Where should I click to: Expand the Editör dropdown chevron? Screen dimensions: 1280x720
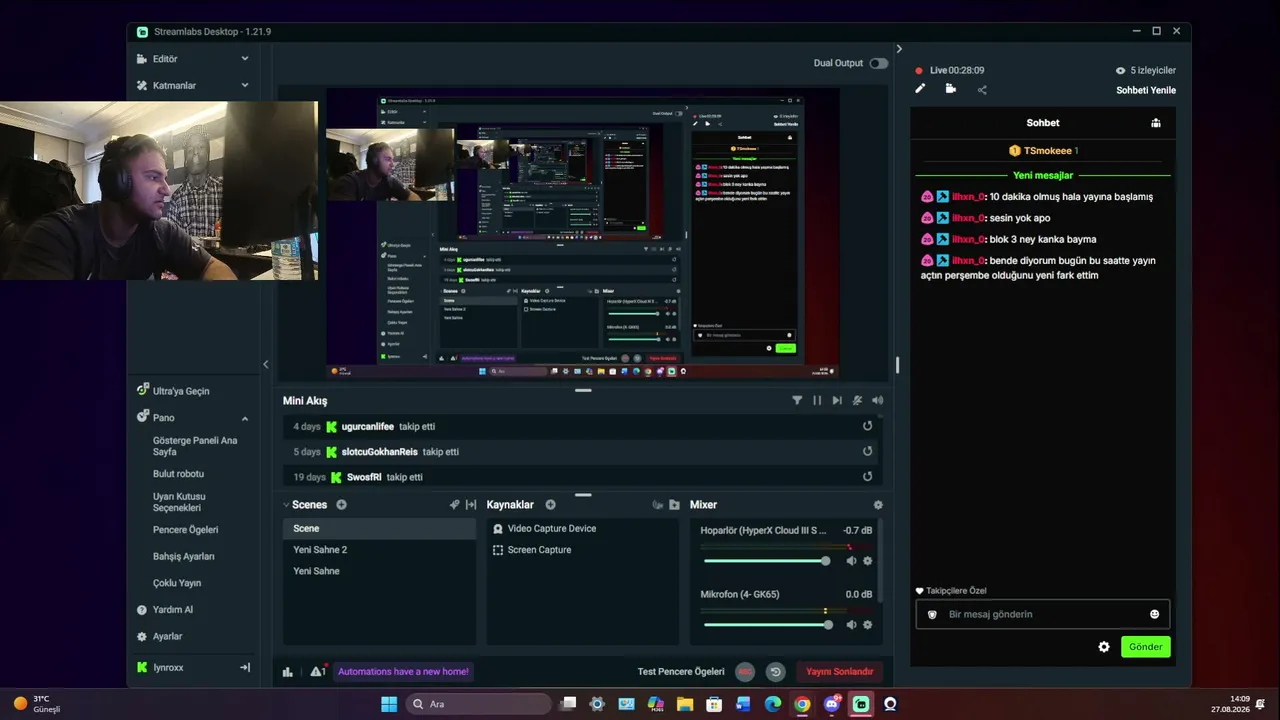point(245,59)
